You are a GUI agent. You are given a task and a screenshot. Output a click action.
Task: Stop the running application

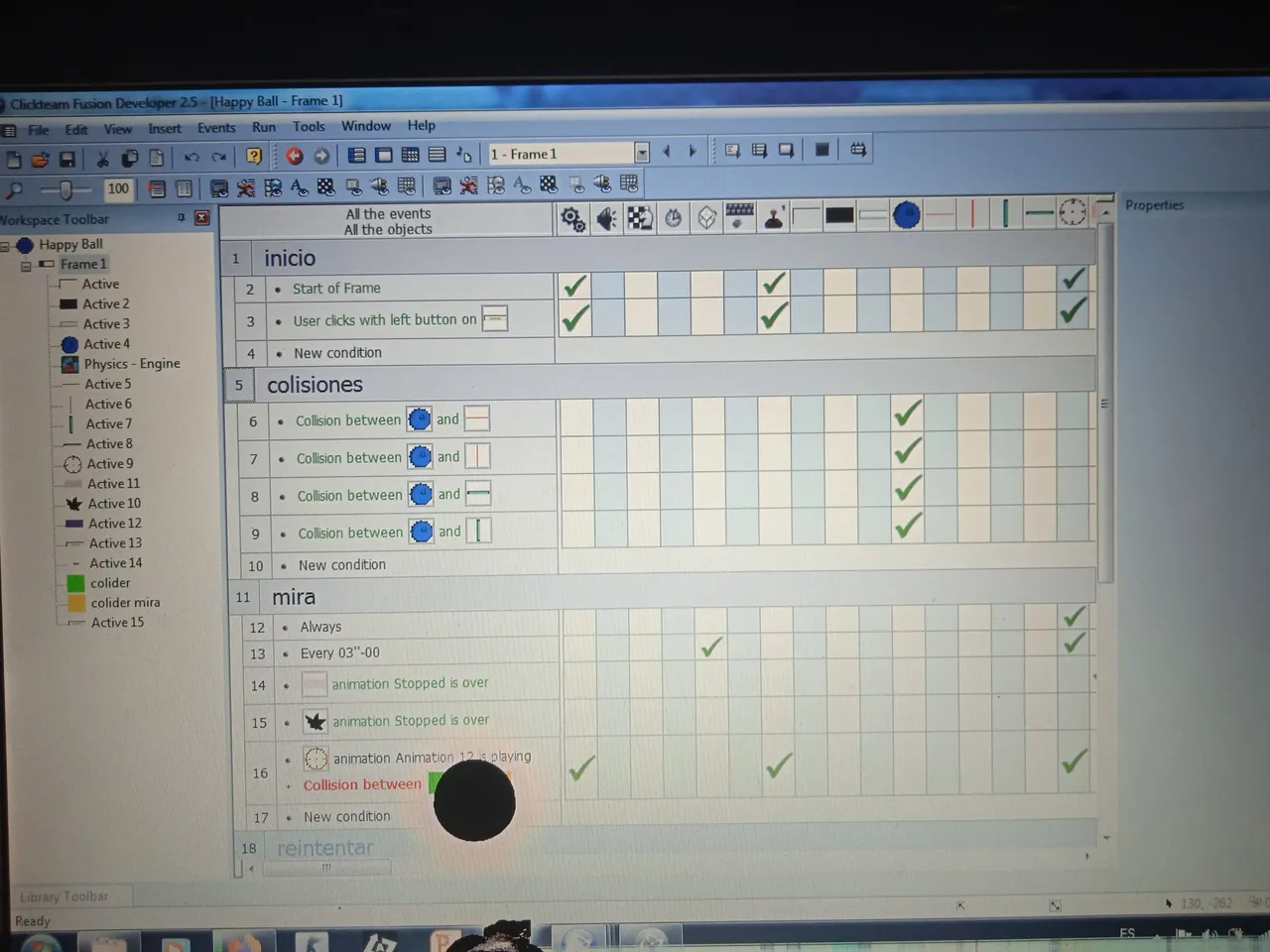pyautogui.click(x=822, y=150)
